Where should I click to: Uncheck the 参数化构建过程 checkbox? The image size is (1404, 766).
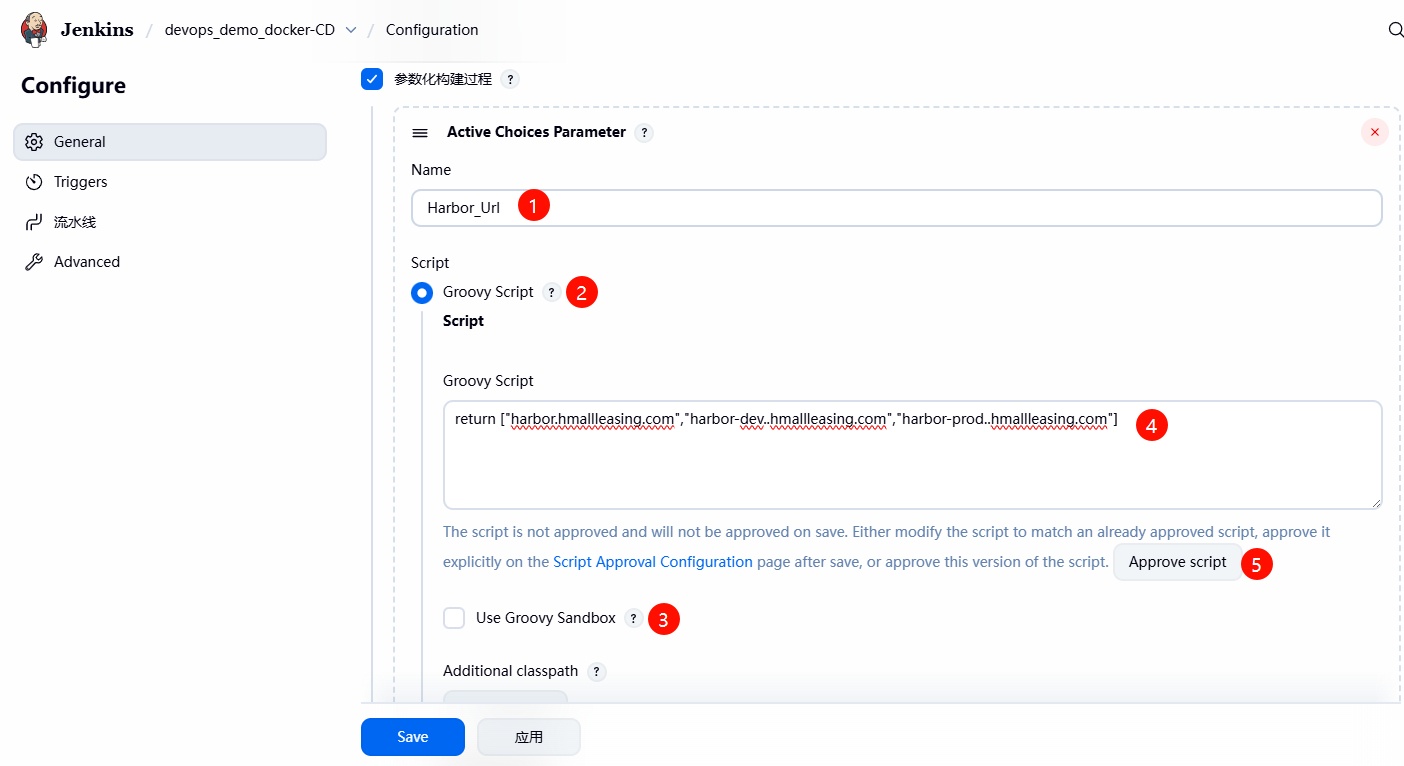click(x=372, y=79)
